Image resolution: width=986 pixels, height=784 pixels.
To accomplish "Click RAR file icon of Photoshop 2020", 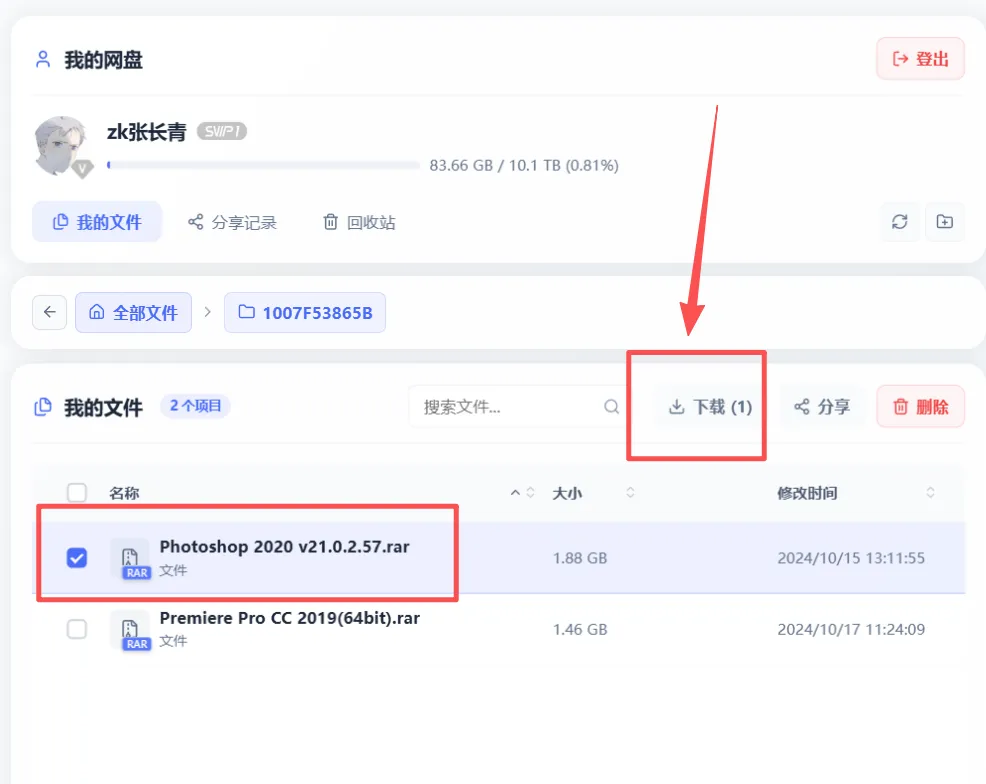I will 130,558.
